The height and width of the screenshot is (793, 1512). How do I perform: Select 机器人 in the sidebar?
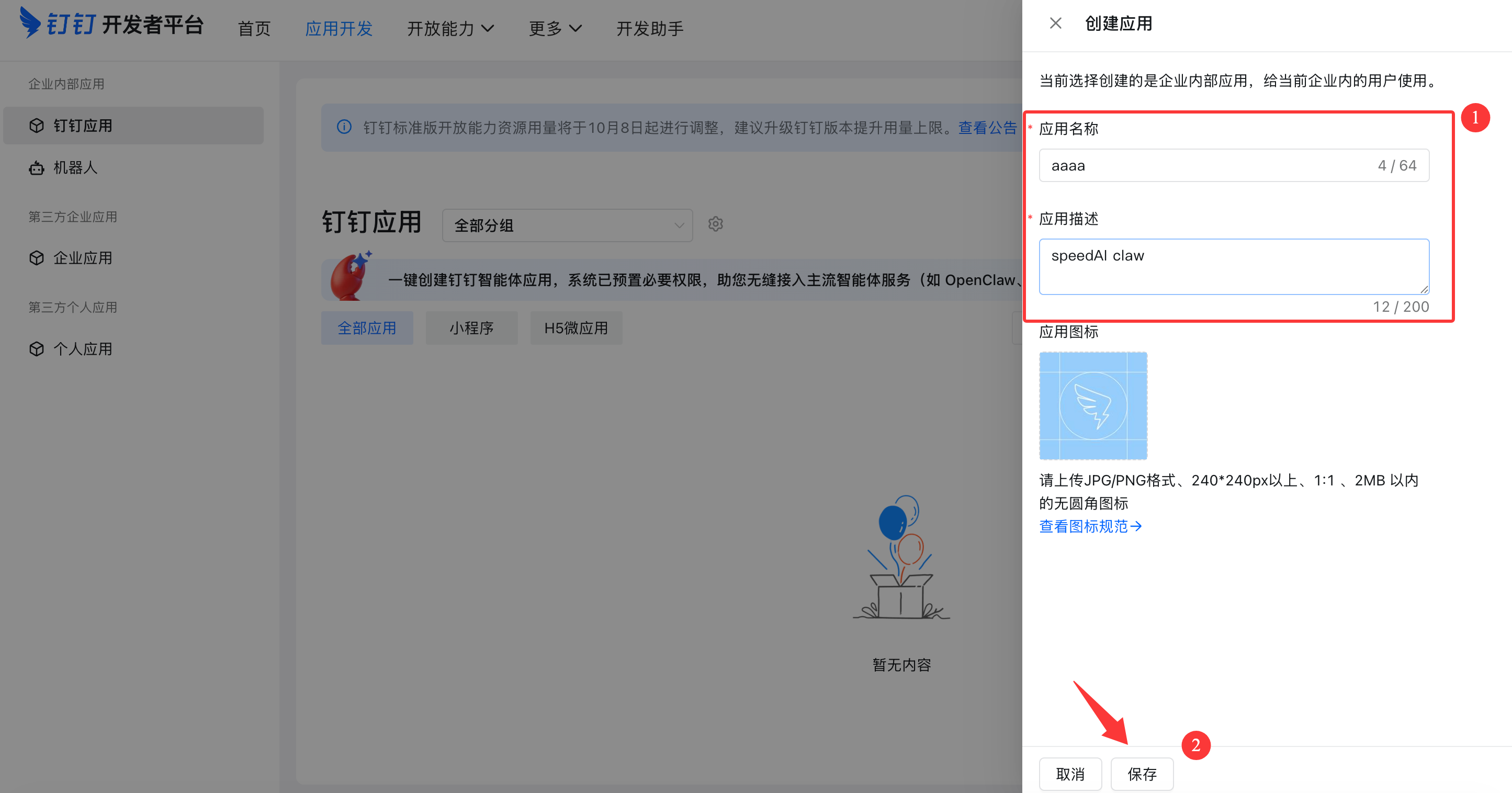click(133, 168)
